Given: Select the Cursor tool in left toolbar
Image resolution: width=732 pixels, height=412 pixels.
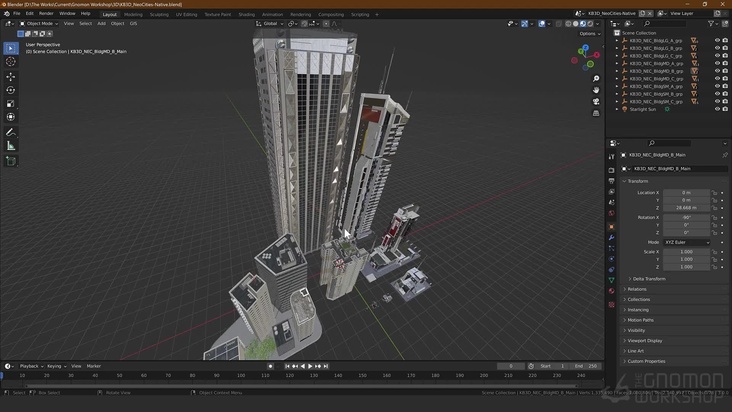Looking at the screenshot, I should (11, 62).
